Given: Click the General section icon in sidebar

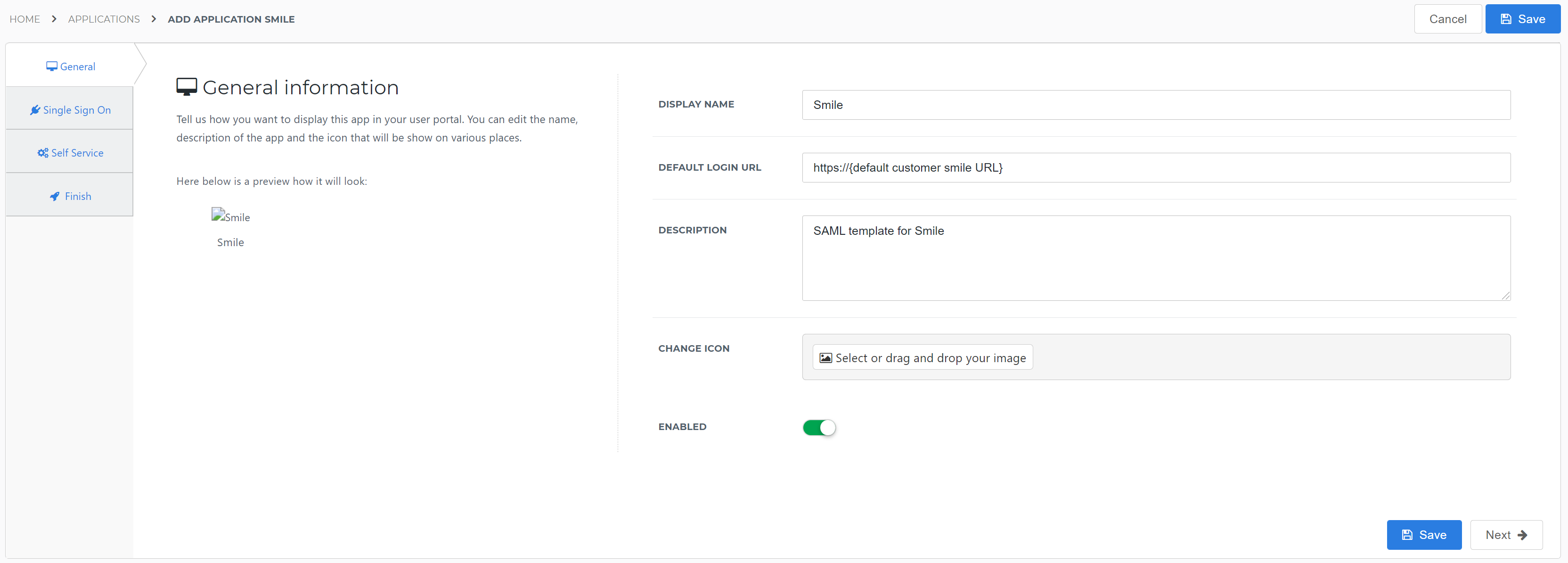Looking at the screenshot, I should click(x=52, y=66).
